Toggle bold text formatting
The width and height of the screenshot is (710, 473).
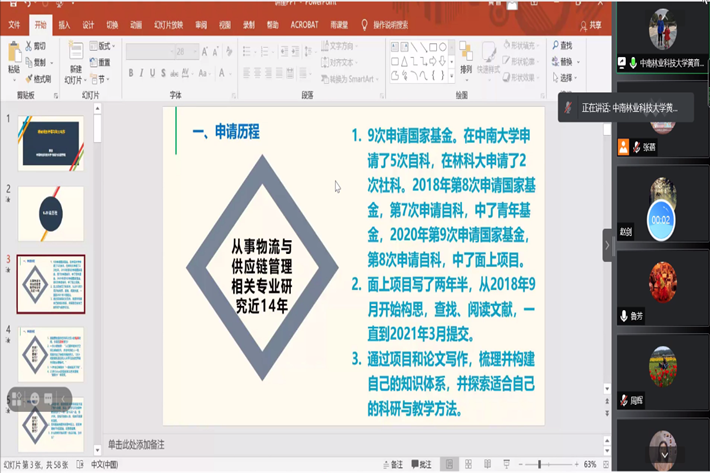(x=132, y=73)
